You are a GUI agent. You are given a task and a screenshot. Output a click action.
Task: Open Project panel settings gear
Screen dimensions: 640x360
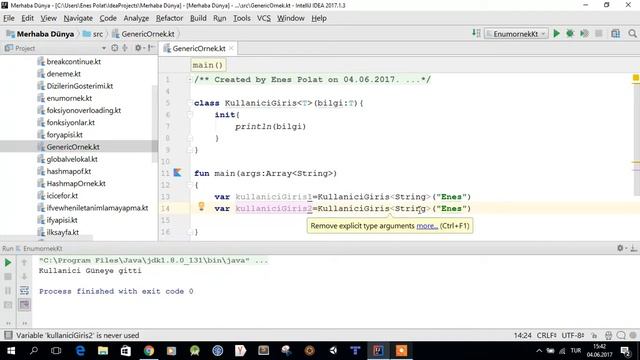[138, 48]
